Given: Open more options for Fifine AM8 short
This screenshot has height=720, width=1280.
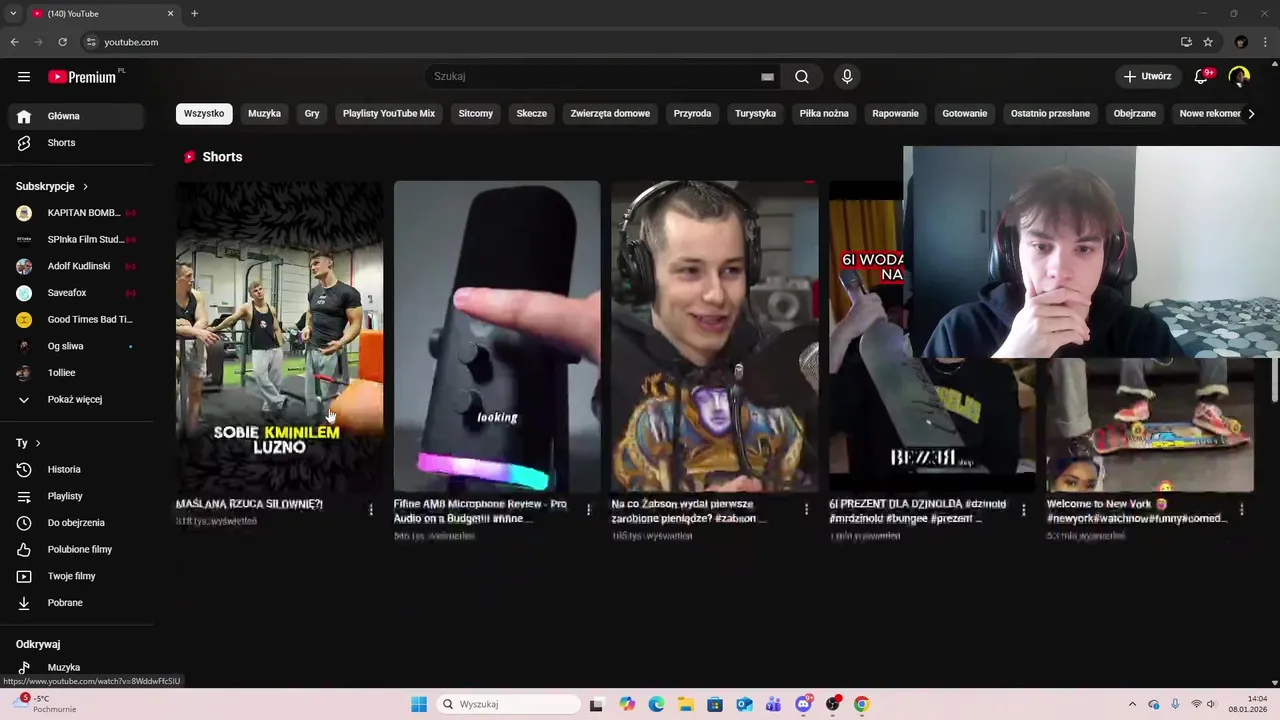Looking at the screenshot, I should pos(588,510).
